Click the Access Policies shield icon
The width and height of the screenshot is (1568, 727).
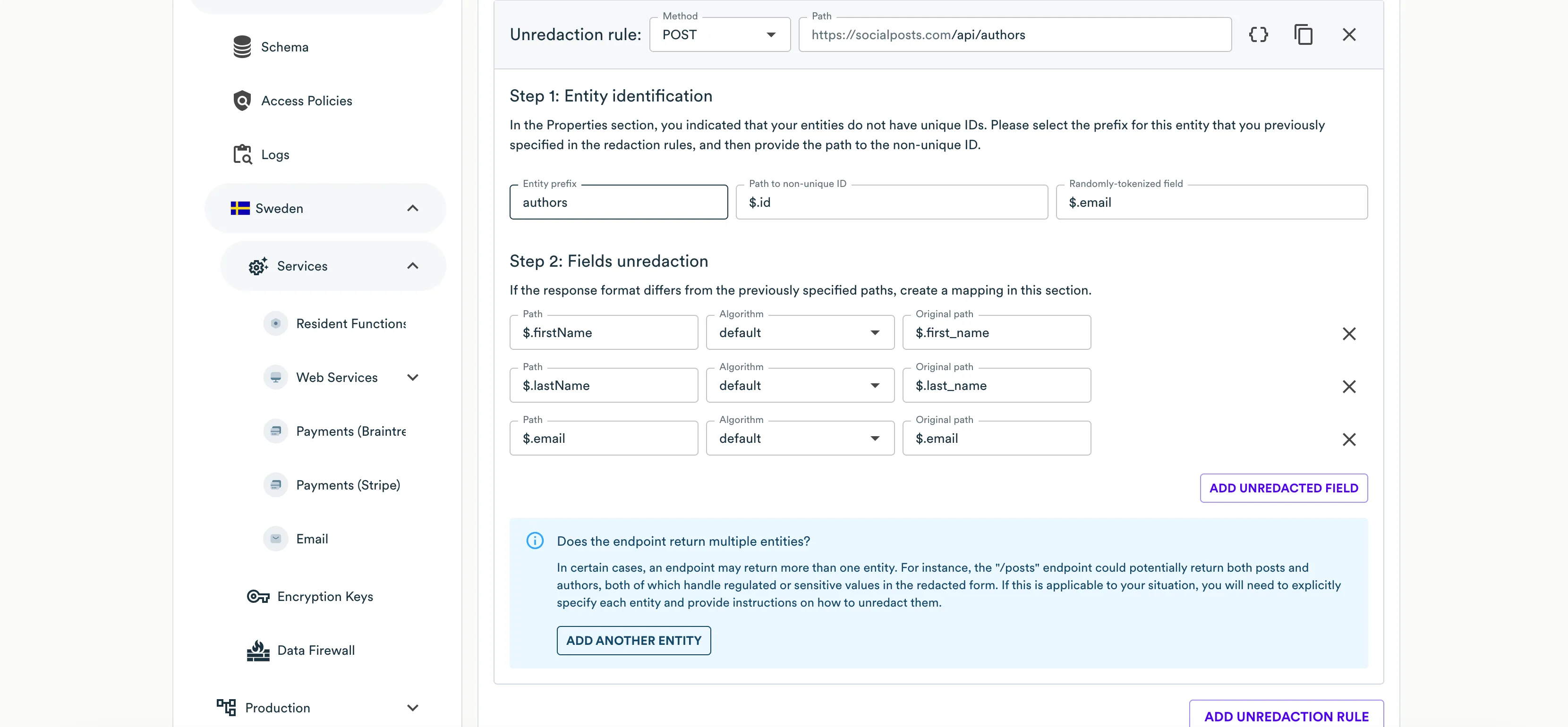242,101
